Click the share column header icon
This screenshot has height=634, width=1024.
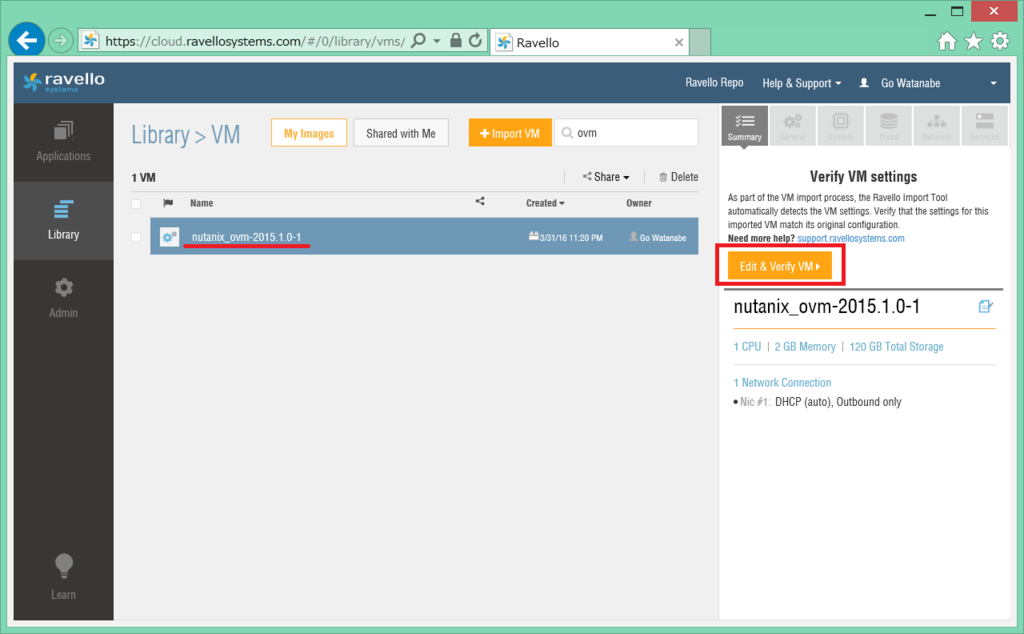[480, 202]
